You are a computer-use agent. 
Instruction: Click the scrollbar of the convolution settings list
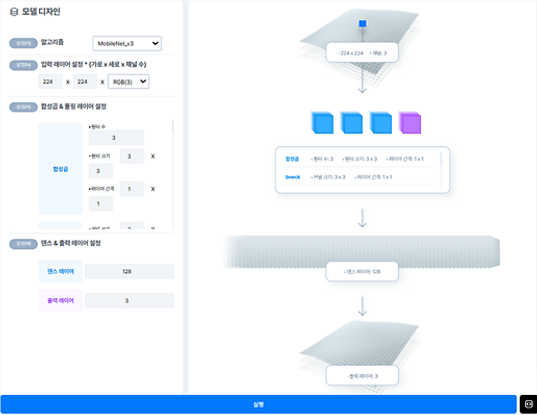tap(173, 126)
